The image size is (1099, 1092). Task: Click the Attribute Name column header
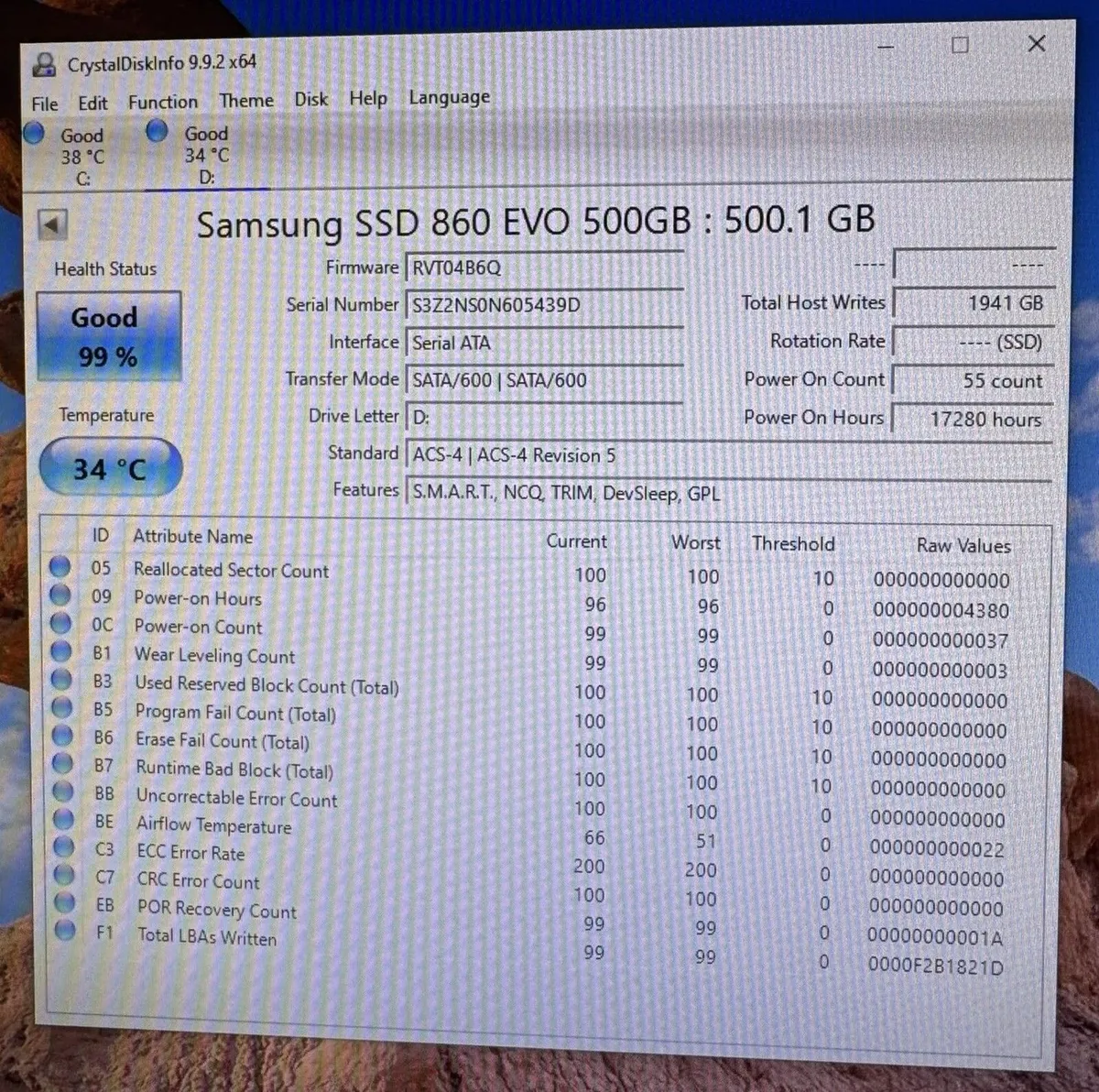(x=192, y=537)
